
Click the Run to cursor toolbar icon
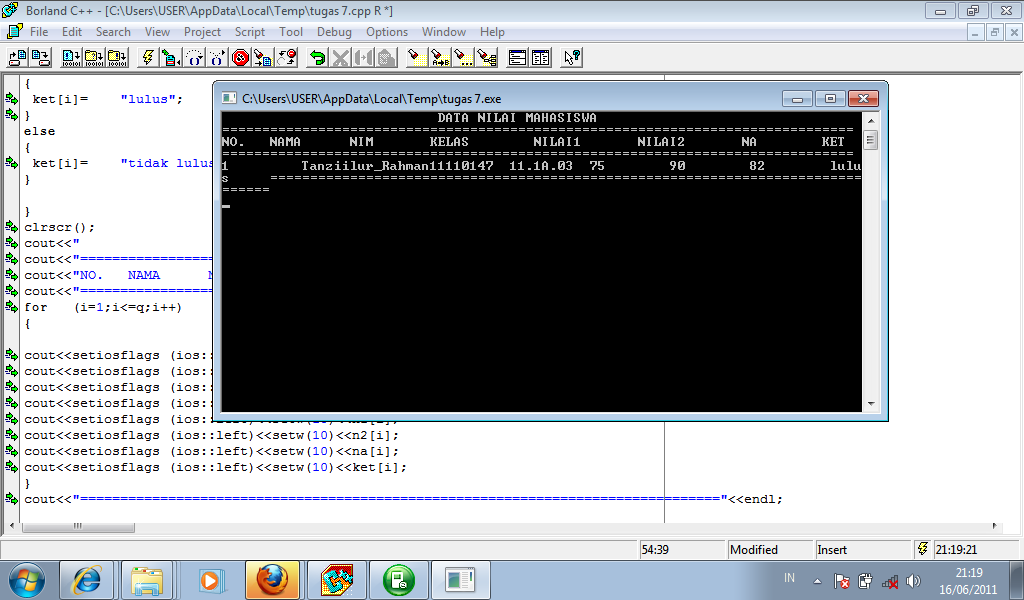(171, 57)
